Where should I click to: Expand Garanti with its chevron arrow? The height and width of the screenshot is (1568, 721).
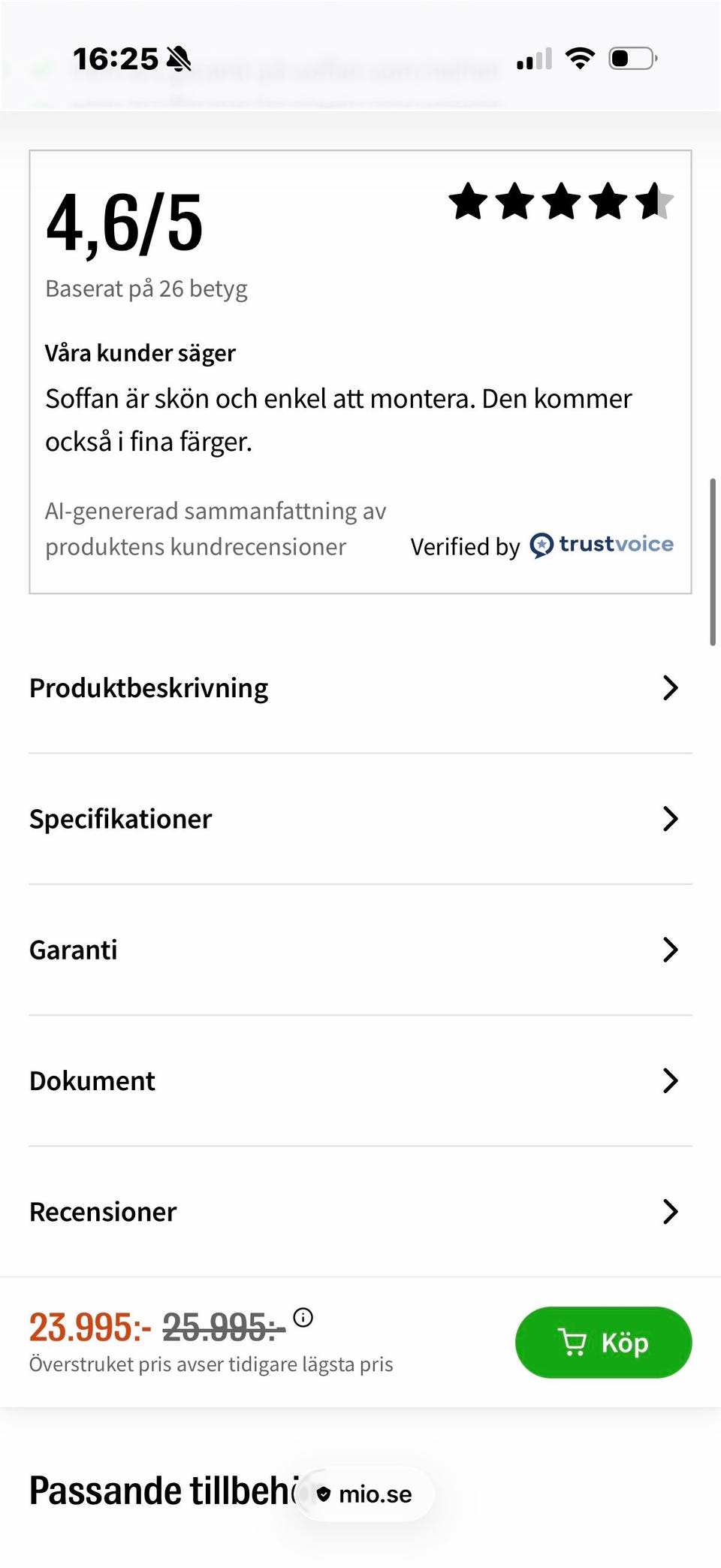click(x=670, y=950)
